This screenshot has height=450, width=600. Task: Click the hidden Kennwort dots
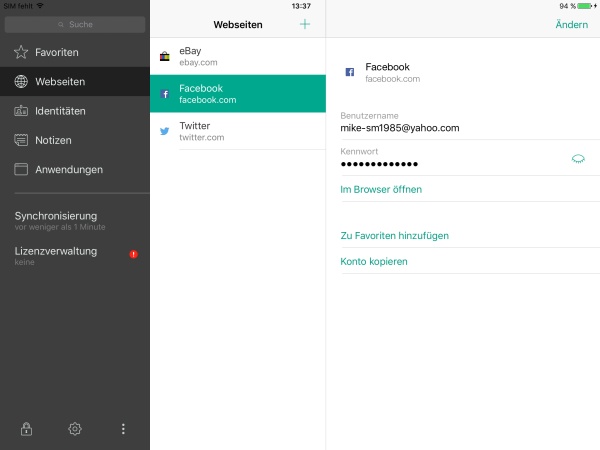coord(379,164)
